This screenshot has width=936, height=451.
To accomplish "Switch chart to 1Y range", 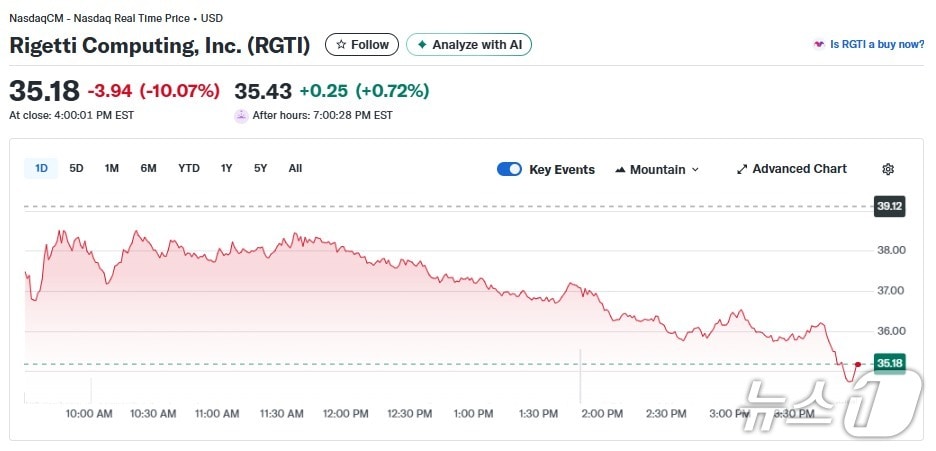I will tap(227, 168).
